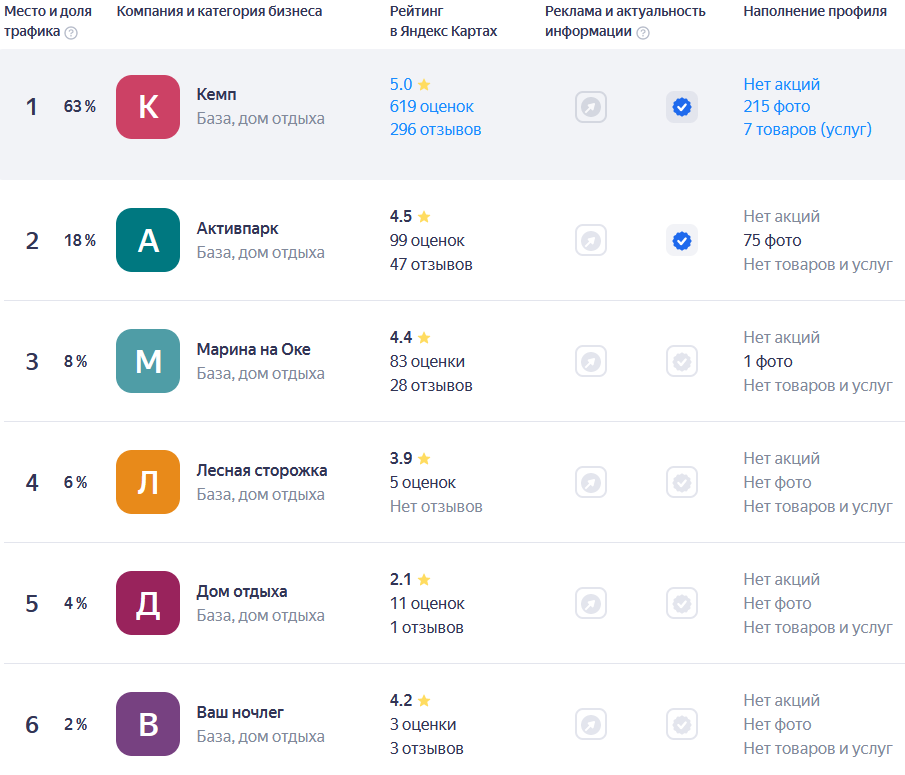Image resolution: width=905 pixels, height=775 pixels.
Task: Click the 'Рейтинг в Яндекс Картах' column header
Action: coord(443,21)
